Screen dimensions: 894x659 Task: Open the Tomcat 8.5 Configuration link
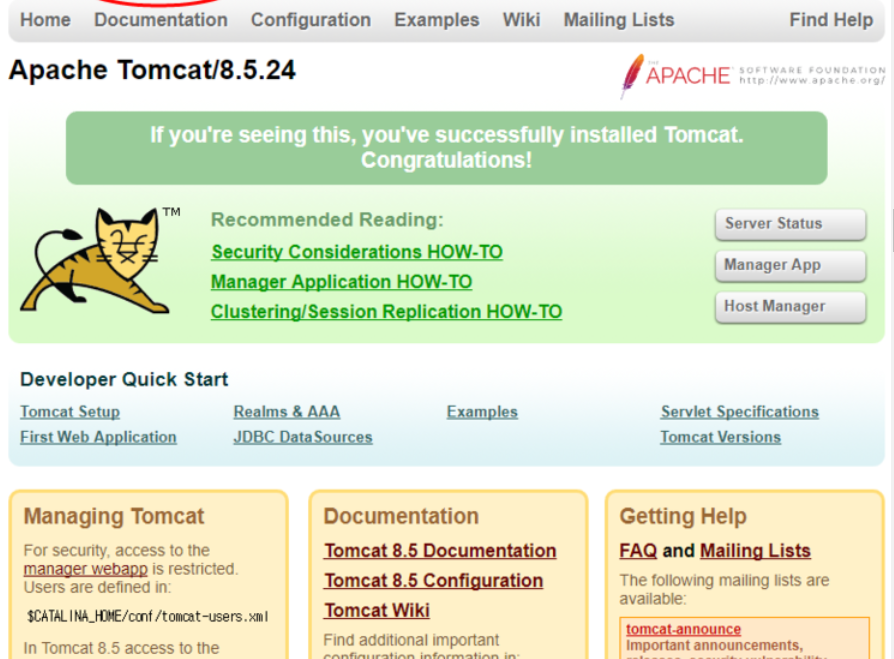[433, 580]
